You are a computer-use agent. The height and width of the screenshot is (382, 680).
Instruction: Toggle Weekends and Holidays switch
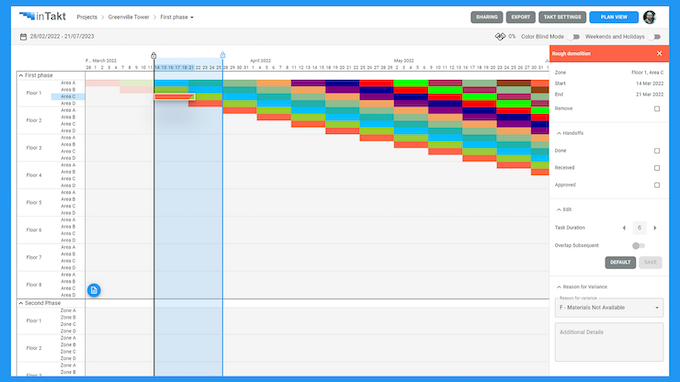tap(656, 37)
